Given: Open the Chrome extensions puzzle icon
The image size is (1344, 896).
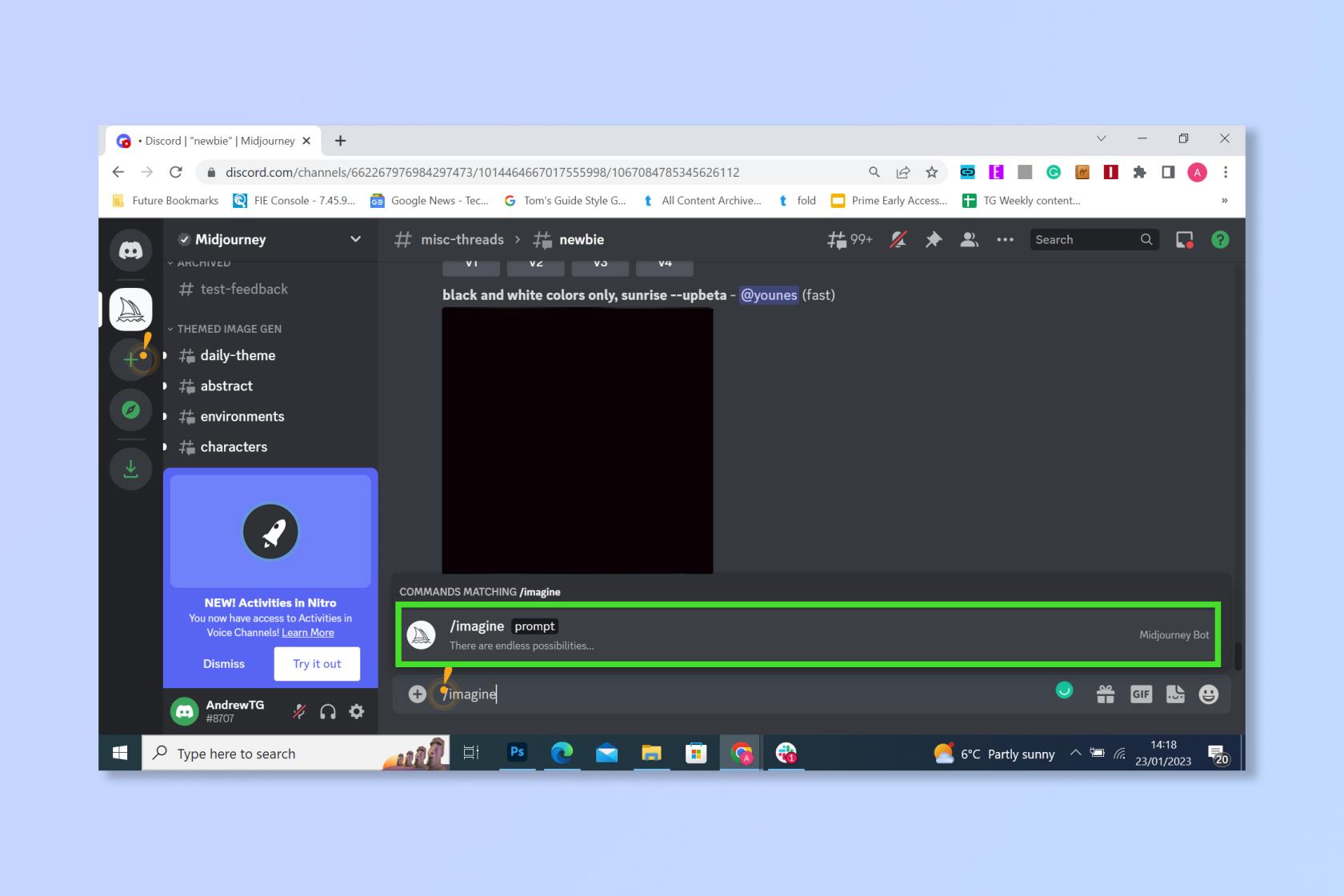Looking at the screenshot, I should tap(1140, 172).
